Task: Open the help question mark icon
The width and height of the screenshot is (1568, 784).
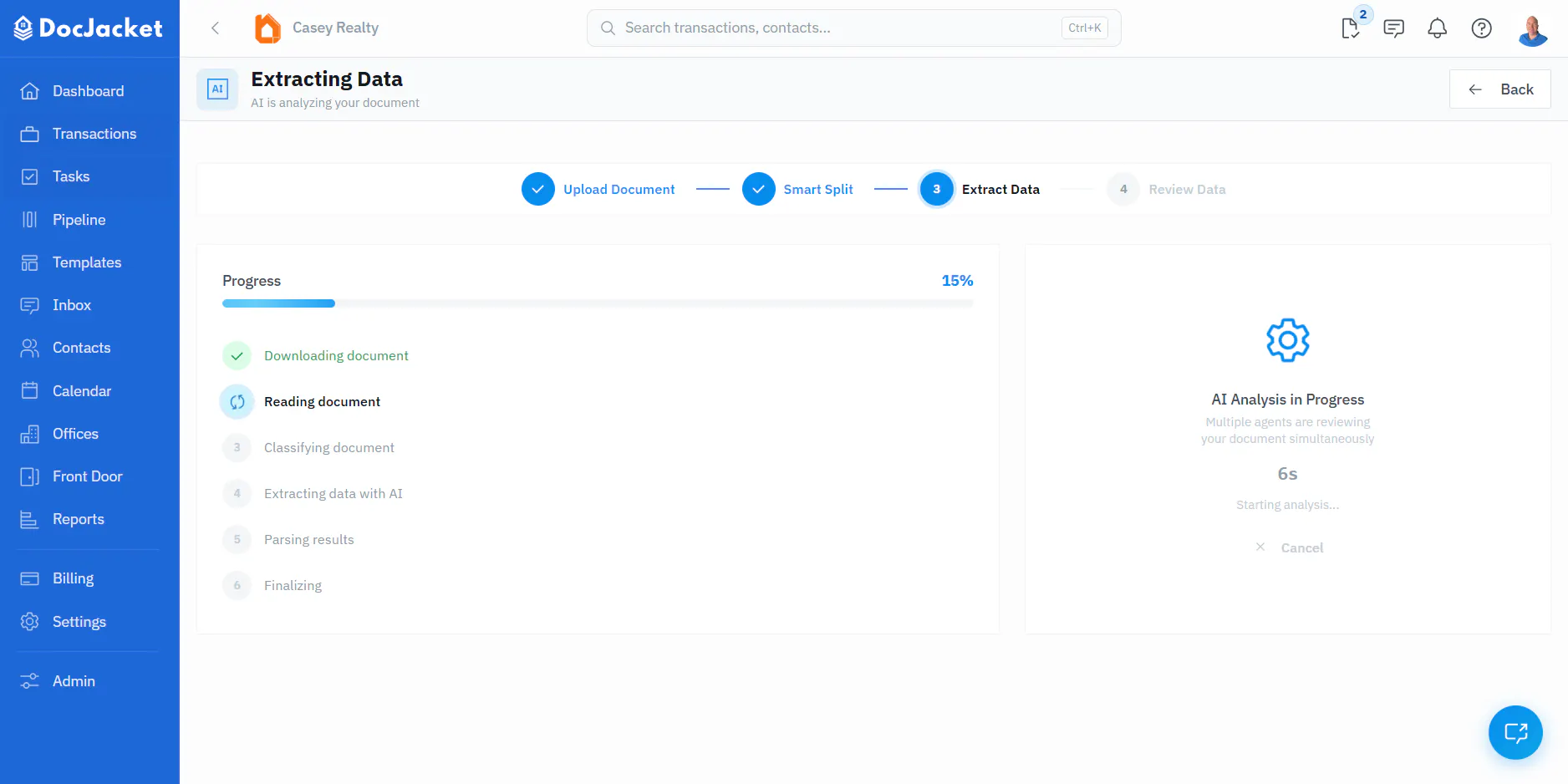Action: coord(1482,28)
